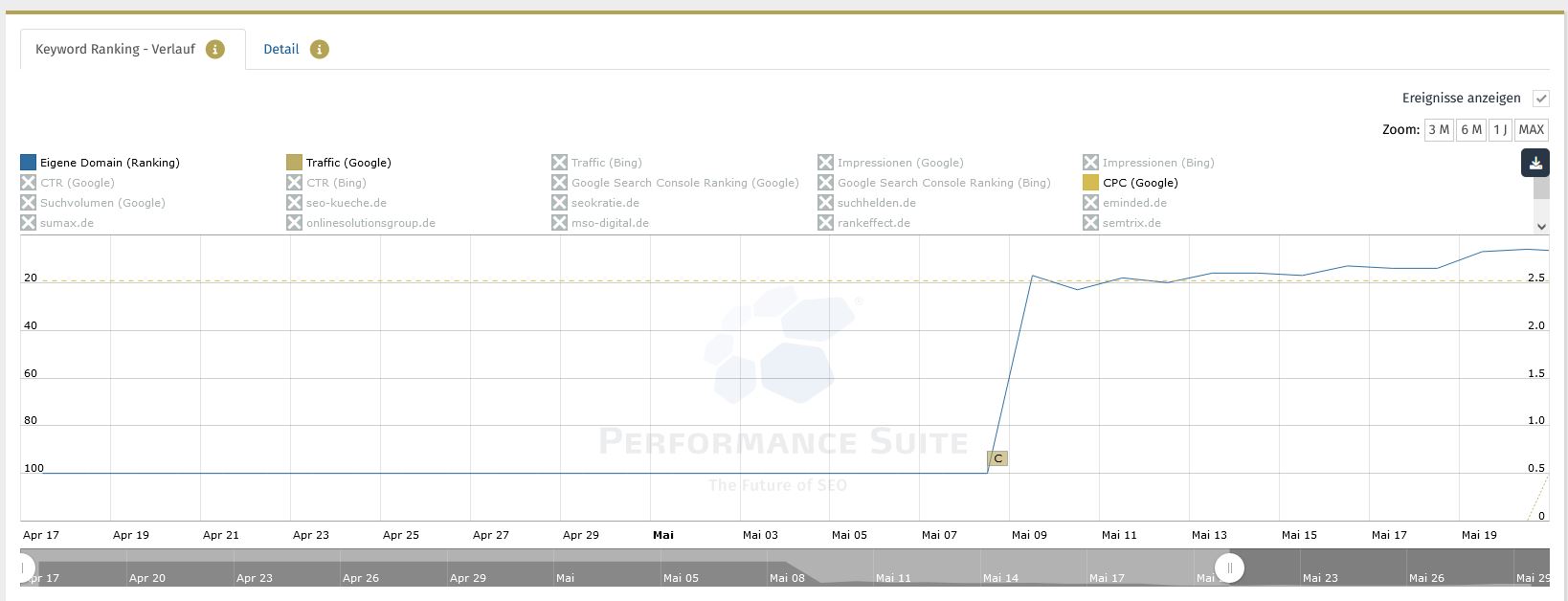The height and width of the screenshot is (601, 1568).
Task: Click legend scroll down arrow
Action: point(1541,227)
